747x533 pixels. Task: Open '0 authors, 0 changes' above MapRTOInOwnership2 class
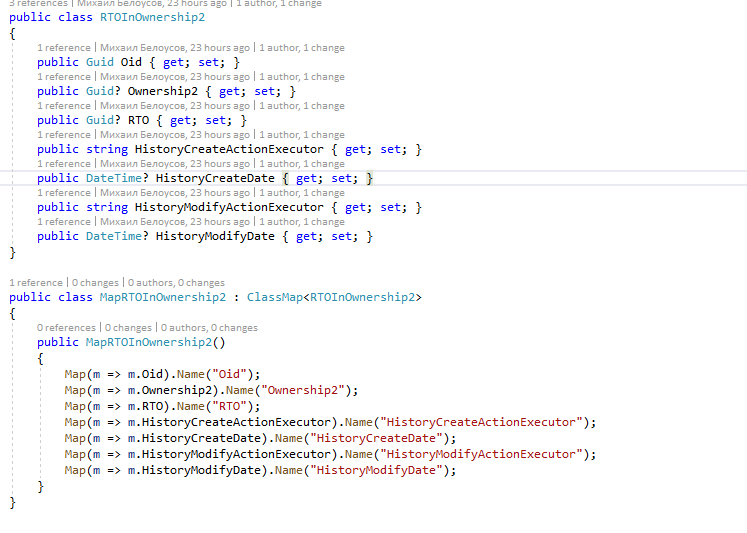pyautogui.click(x=176, y=283)
